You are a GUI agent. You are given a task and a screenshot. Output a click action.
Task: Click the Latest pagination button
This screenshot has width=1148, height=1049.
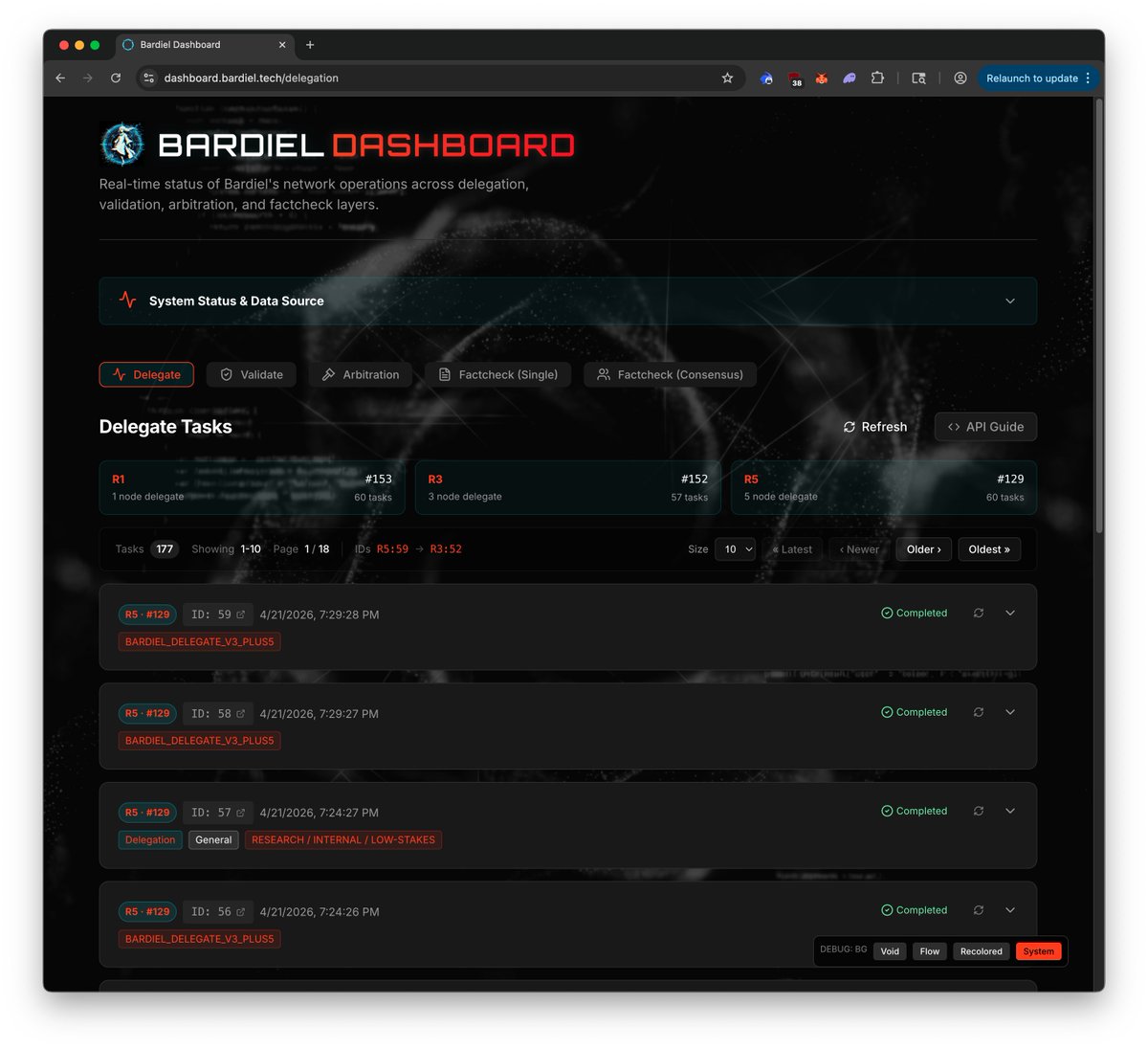pyautogui.click(x=792, y=549)
